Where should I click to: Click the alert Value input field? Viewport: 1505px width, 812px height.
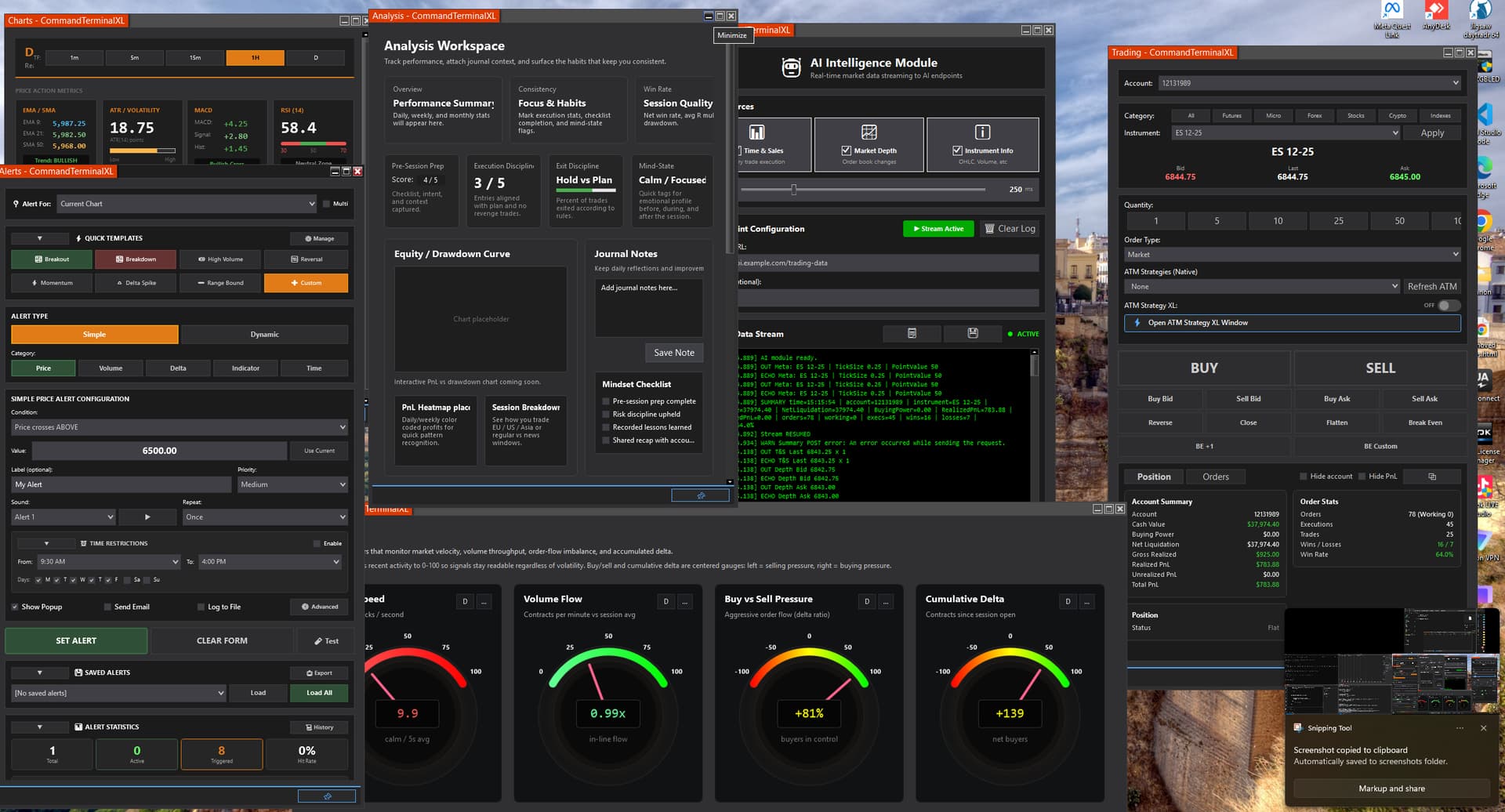tap(159, 451)
